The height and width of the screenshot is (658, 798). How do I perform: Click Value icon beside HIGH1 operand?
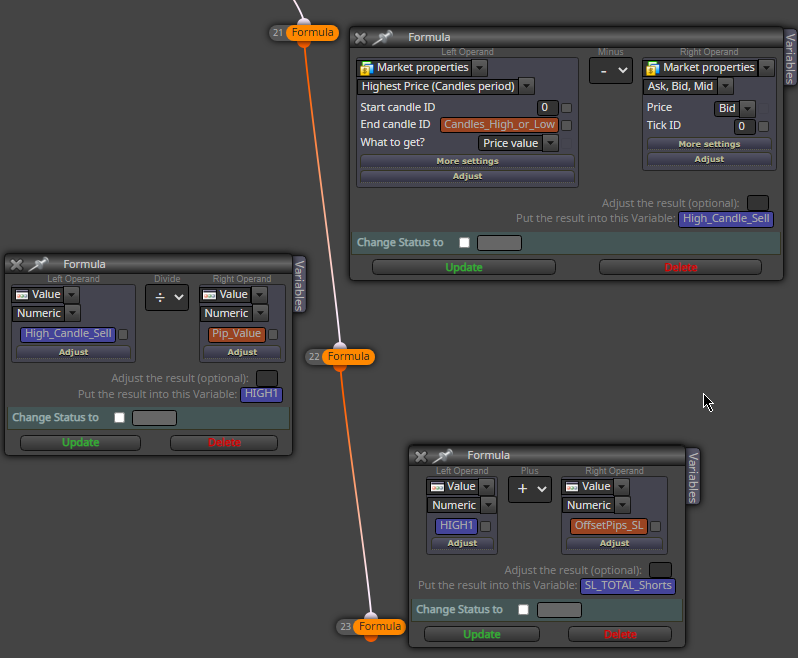point(437,487)
